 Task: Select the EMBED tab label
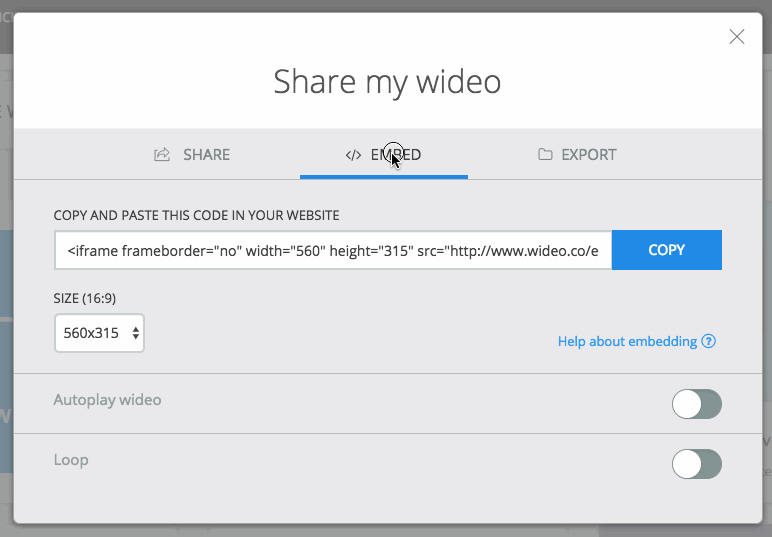(x=396, y=155)
